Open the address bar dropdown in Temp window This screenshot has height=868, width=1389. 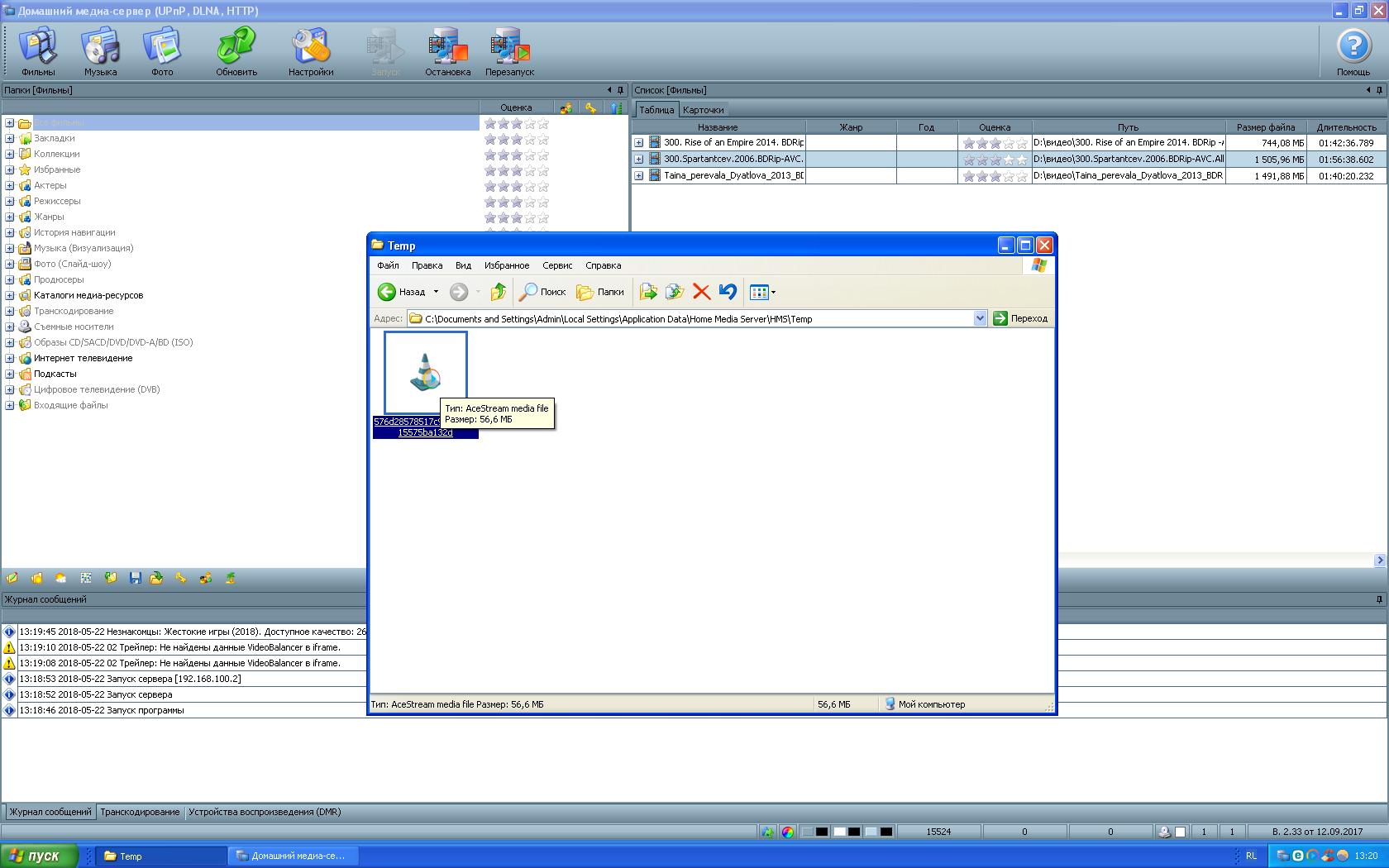pos(980,318)
